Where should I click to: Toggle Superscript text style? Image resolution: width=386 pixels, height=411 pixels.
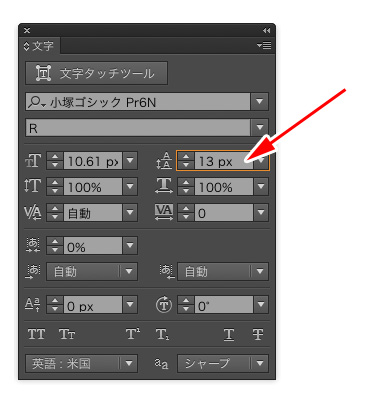point(133,334)
